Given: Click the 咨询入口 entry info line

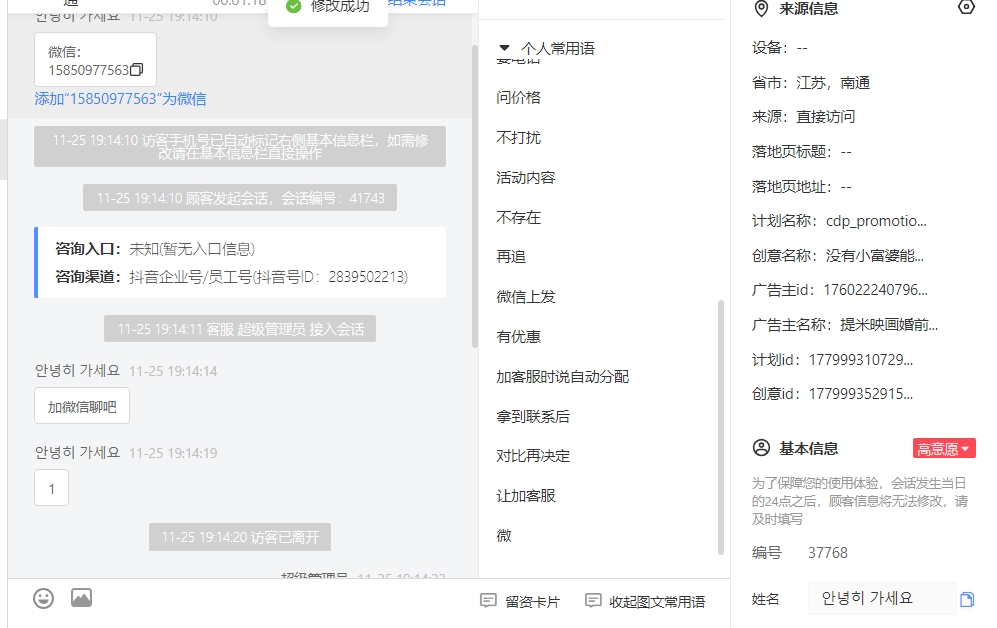Looking at the screenshot, I should coord(155,249).
